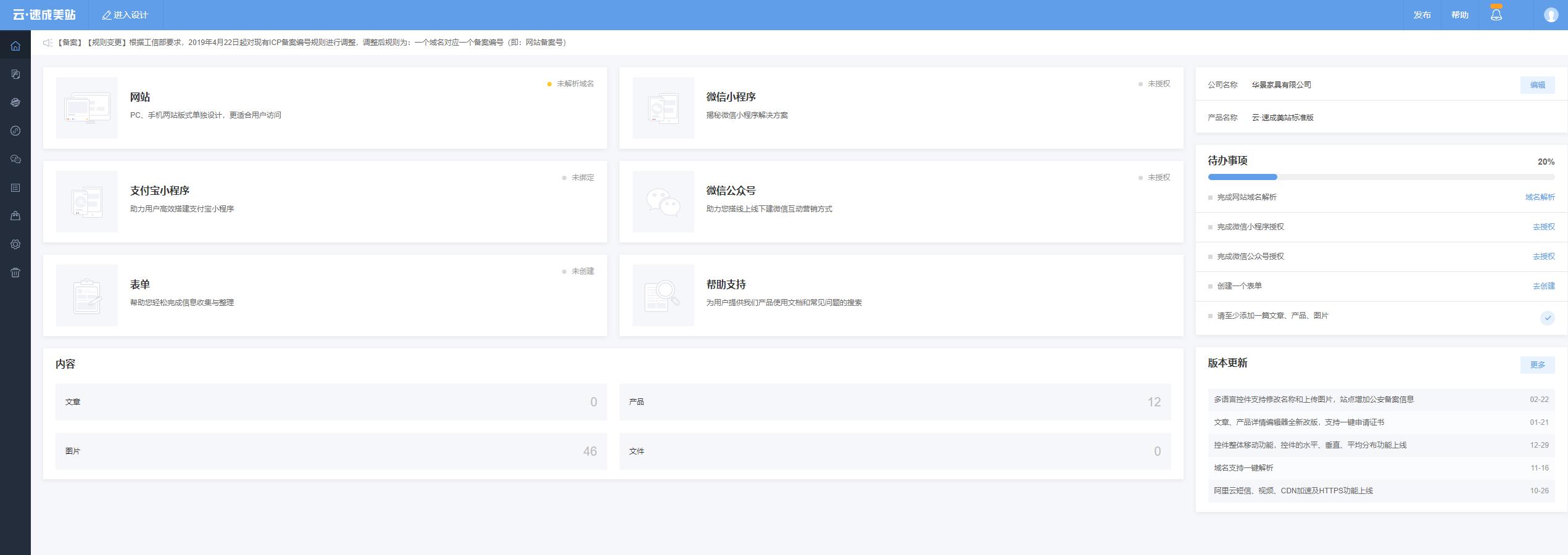Image resolution: width=1568 pixels, height=555 pixels.
Task: Click the trash bin icon in sidebar
Action: [15, 272]
